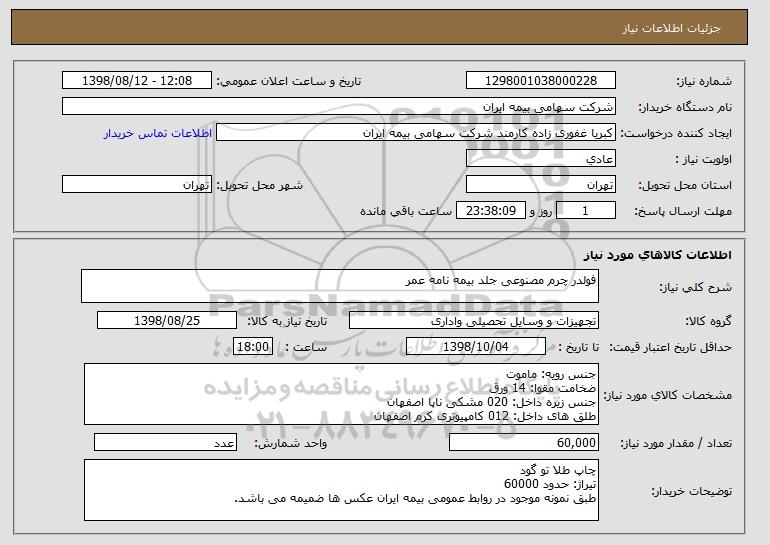The height and width of the screenshot is (545, 770).
Task: Click the label مشخصات کالای مورد نیاز
Action: click(667, 395)
